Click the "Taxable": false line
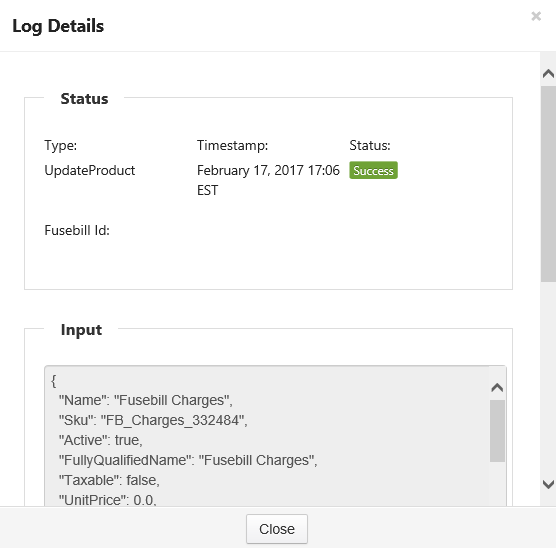 click(109, 480)
